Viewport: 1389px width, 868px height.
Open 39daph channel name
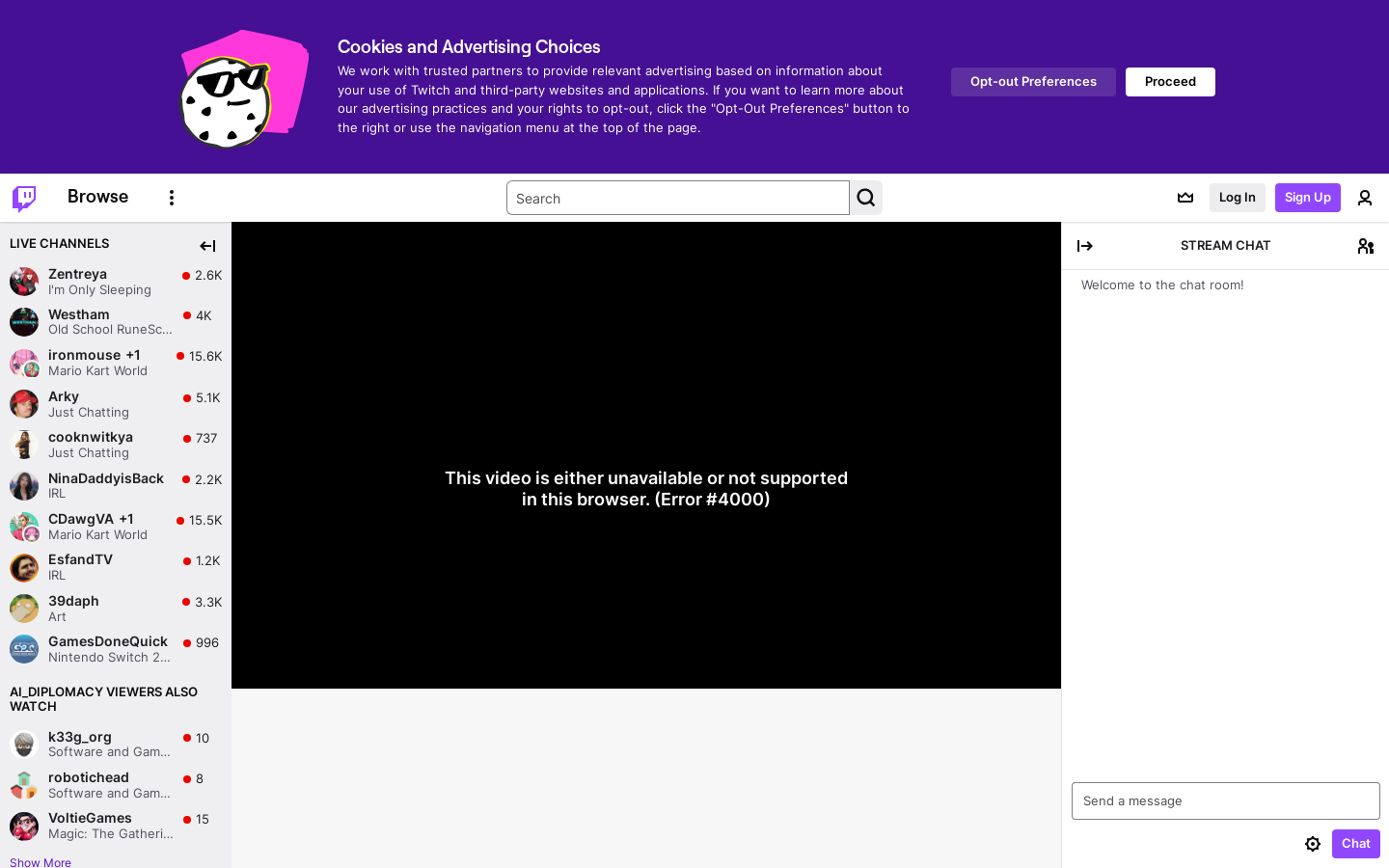[73, 601]
